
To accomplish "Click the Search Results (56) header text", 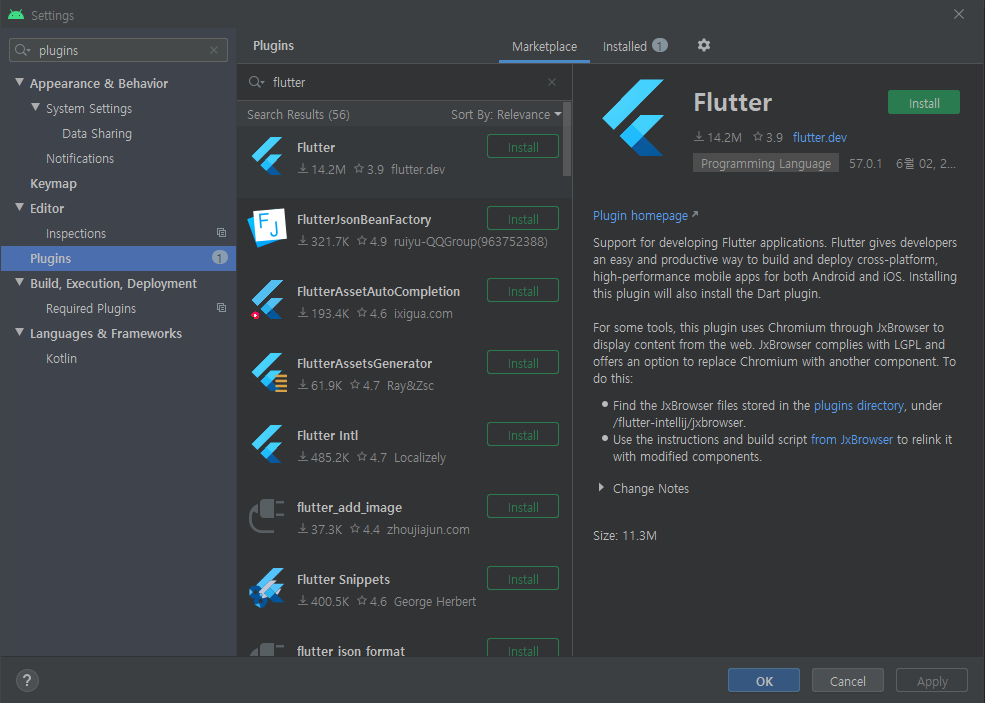I will [x=298, y=114].
